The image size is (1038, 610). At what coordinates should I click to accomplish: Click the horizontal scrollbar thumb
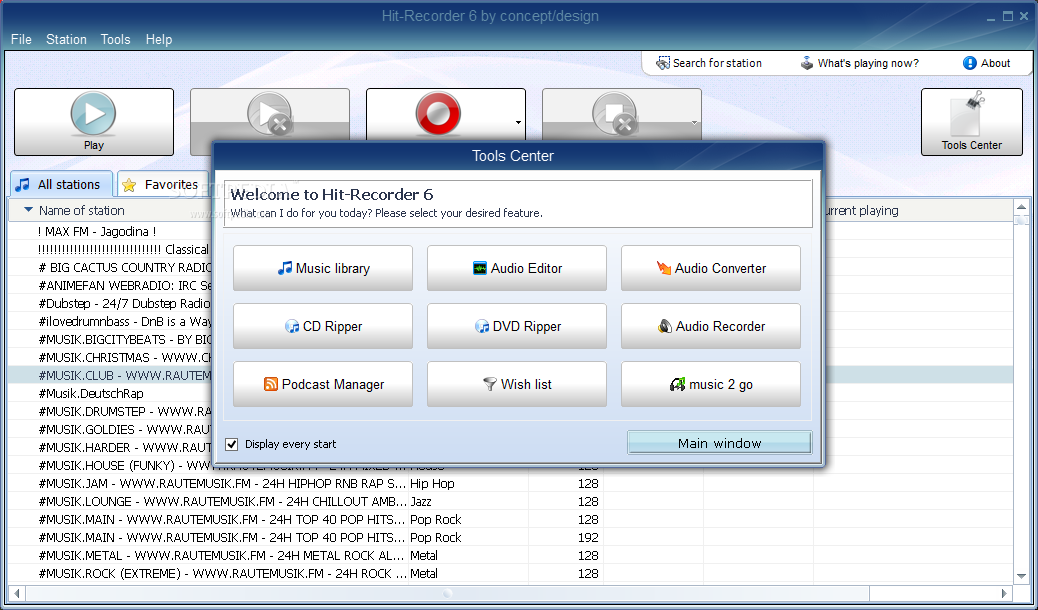coord(448,593)
